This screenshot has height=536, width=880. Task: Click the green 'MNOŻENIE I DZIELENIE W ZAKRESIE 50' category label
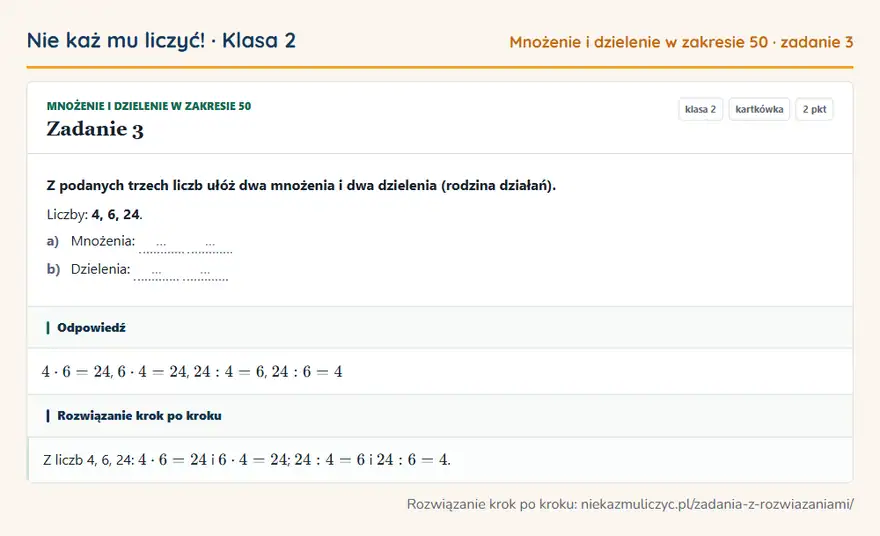click(149, 106)
